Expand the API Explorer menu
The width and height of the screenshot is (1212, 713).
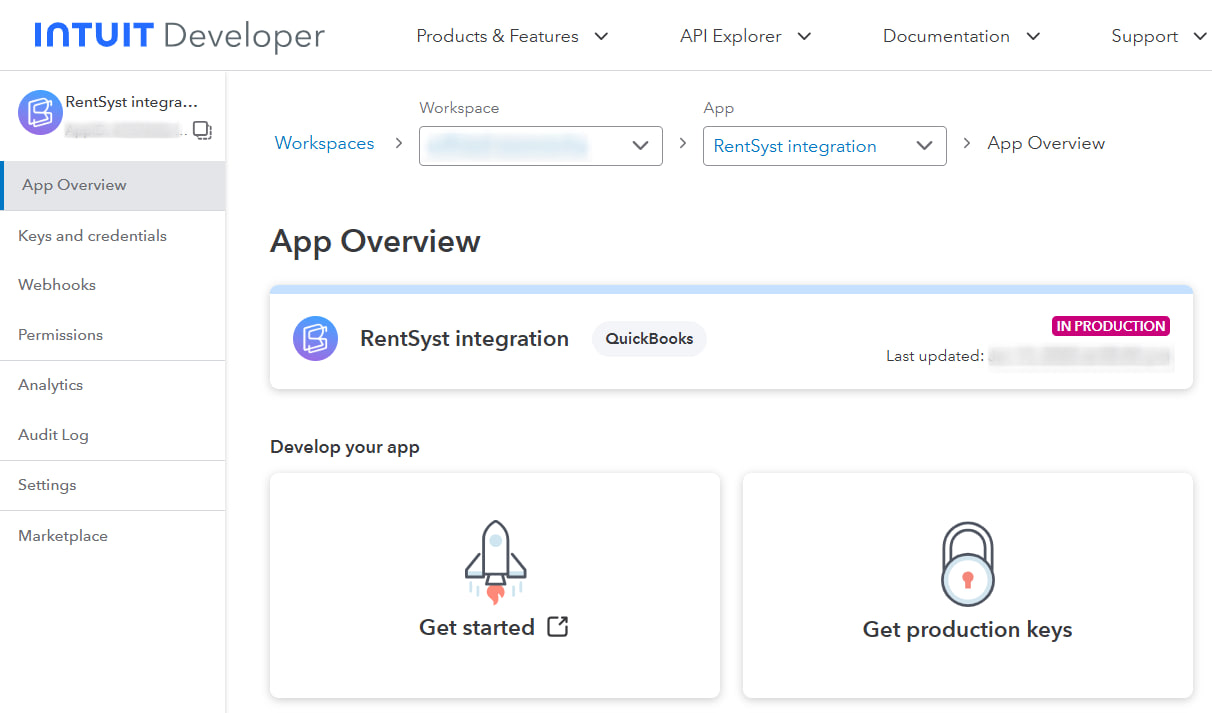click(745, 36)
